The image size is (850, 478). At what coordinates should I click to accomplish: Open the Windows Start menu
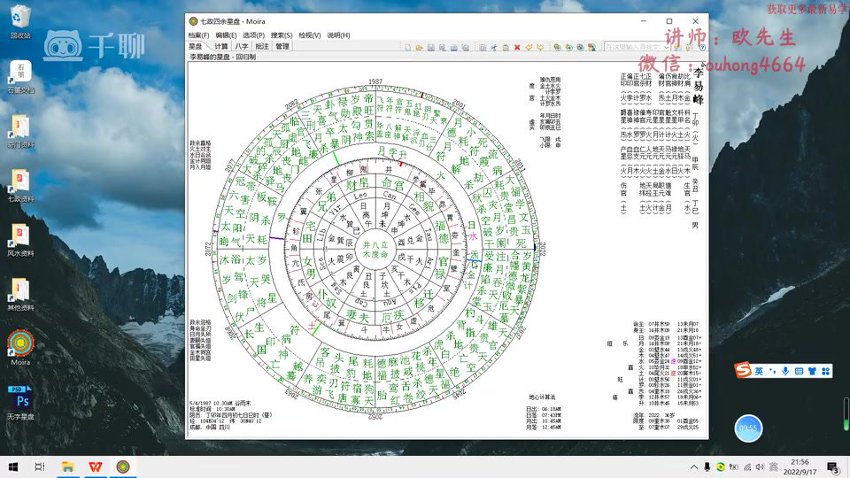(x=13, y=467)
